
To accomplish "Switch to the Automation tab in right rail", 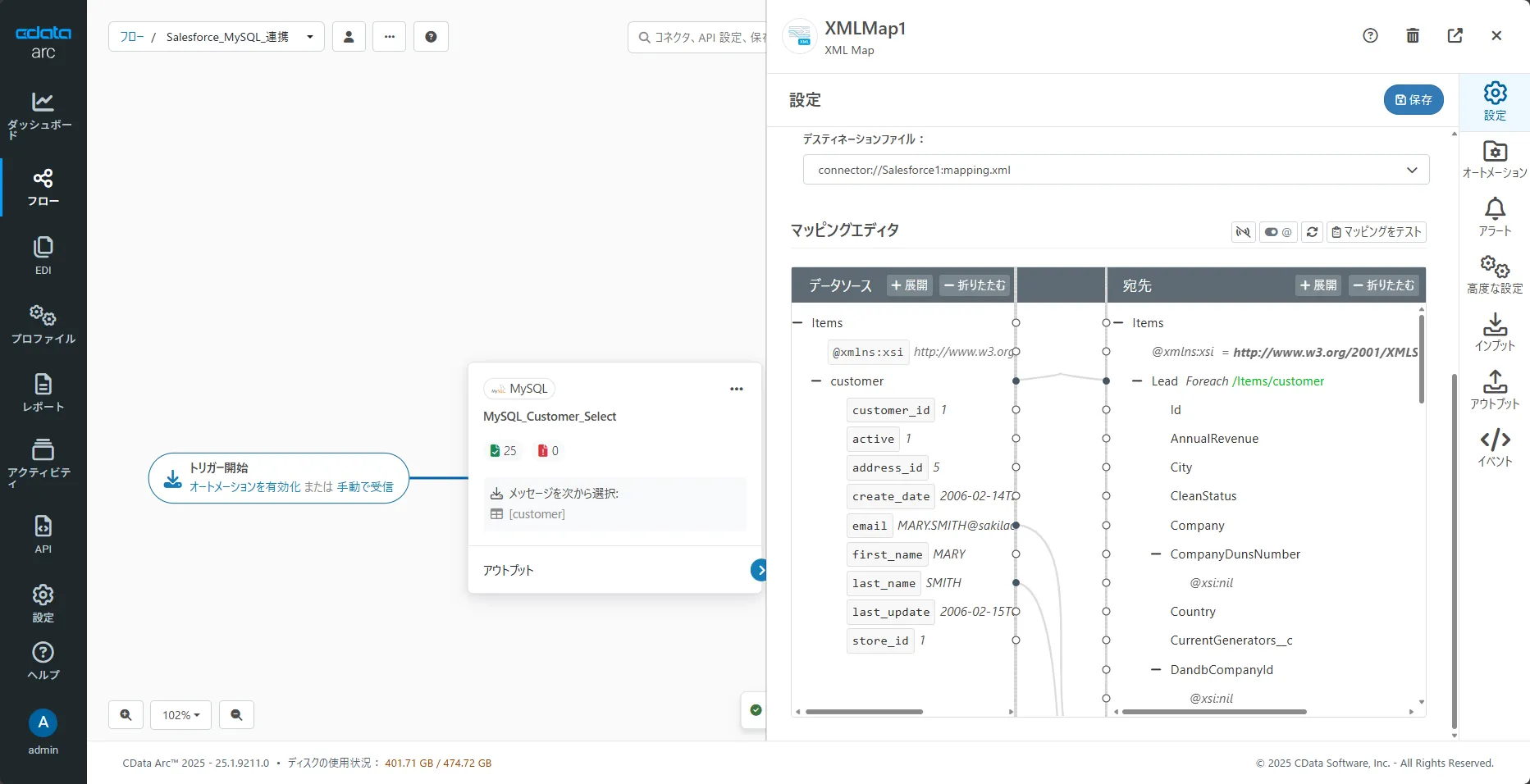I will (1495, 159).
